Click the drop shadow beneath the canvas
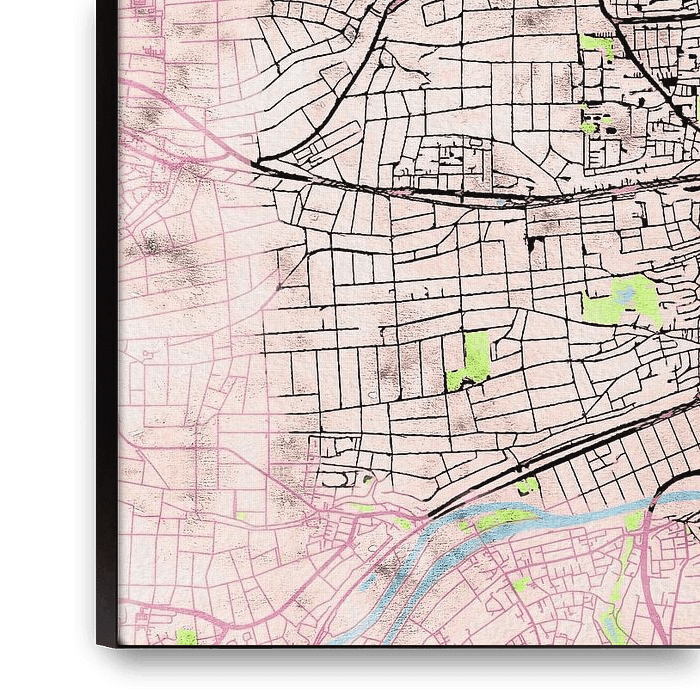Viewport: 700px width, 700px height. pos(400,665)
